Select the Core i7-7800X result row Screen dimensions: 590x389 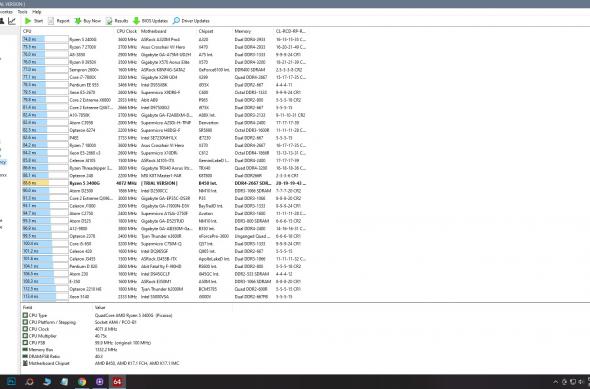click(x=164, y=77)
